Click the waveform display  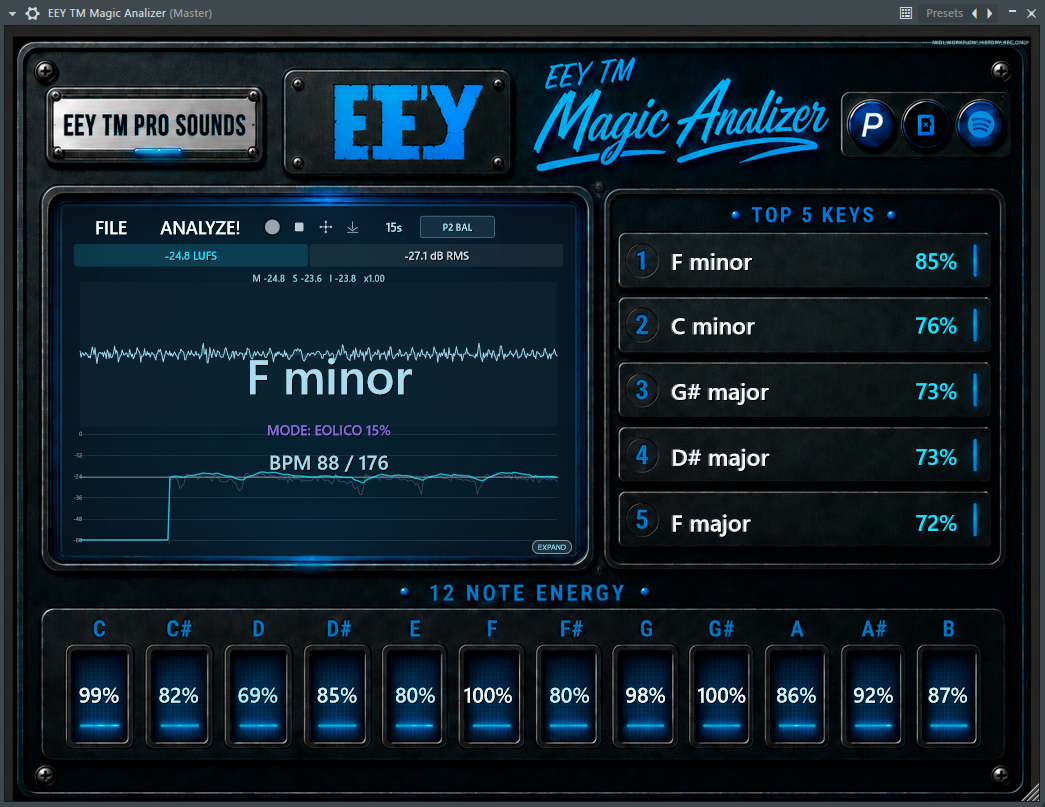319,353
